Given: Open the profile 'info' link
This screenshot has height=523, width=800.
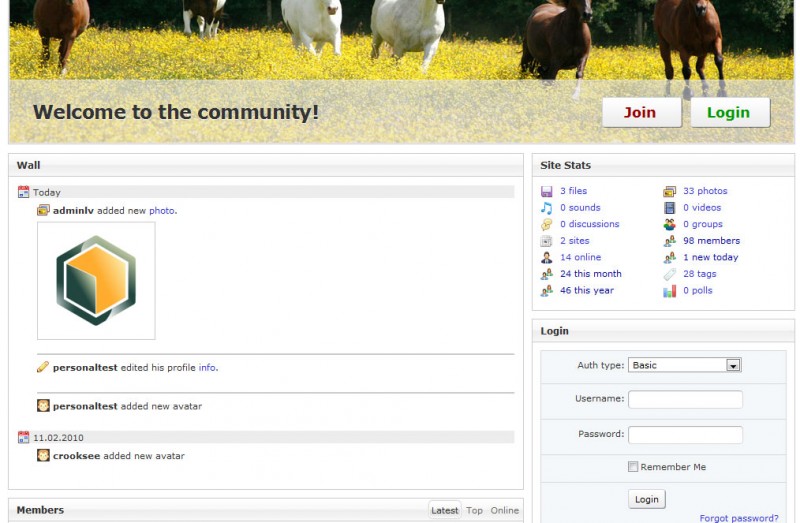Looking at the screenshot, I should pos(207,367).
